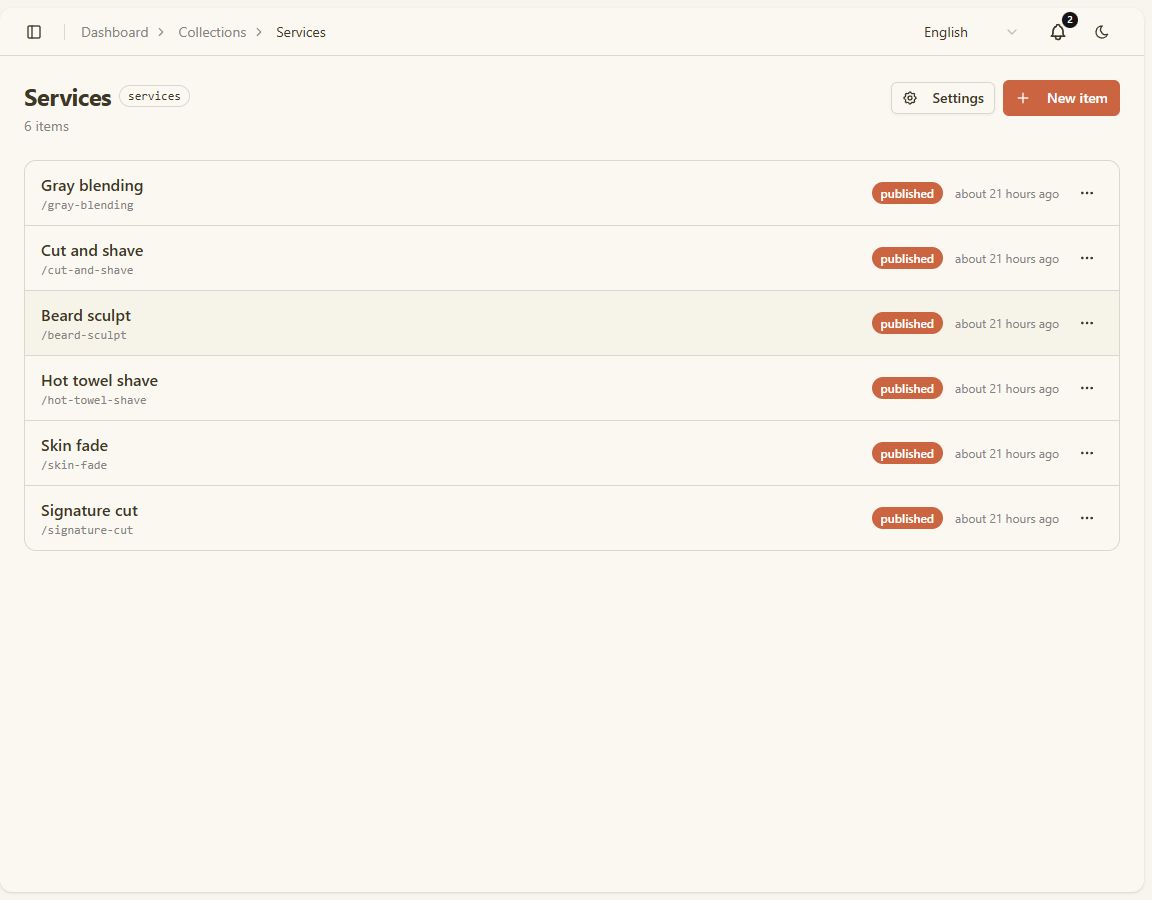Click the Services page heading
This screenshot has width=1152, height=900.
point(68,98)
